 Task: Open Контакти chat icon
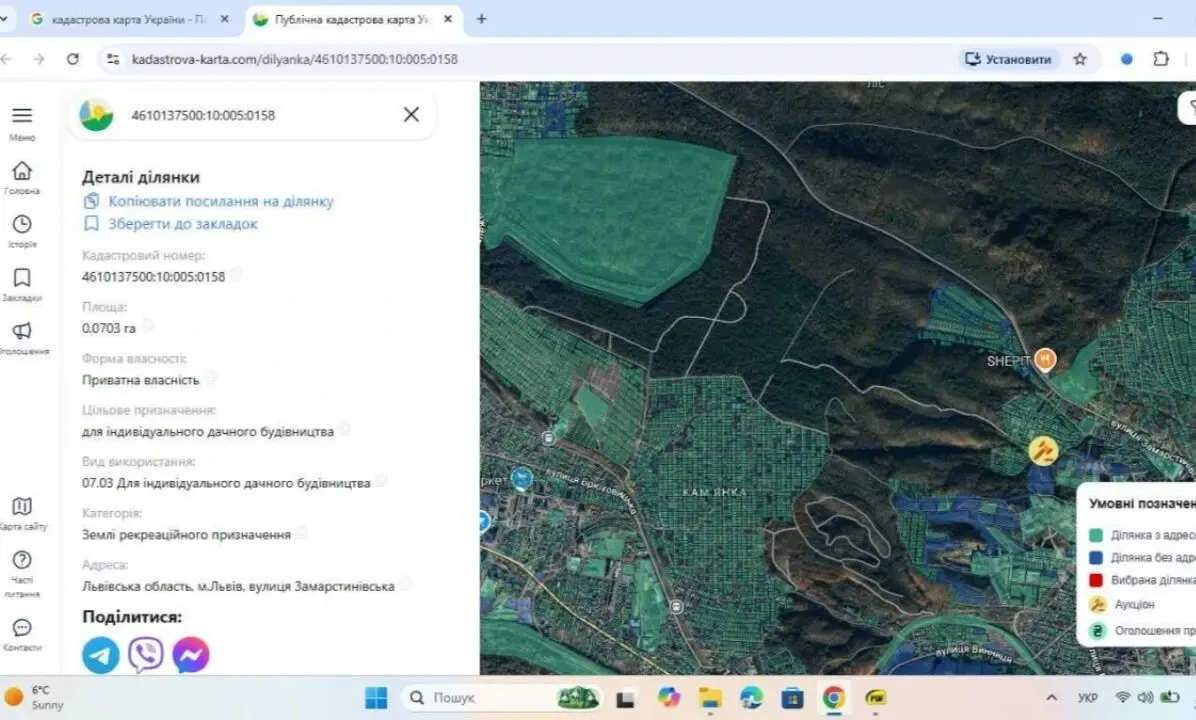(22, 628)
